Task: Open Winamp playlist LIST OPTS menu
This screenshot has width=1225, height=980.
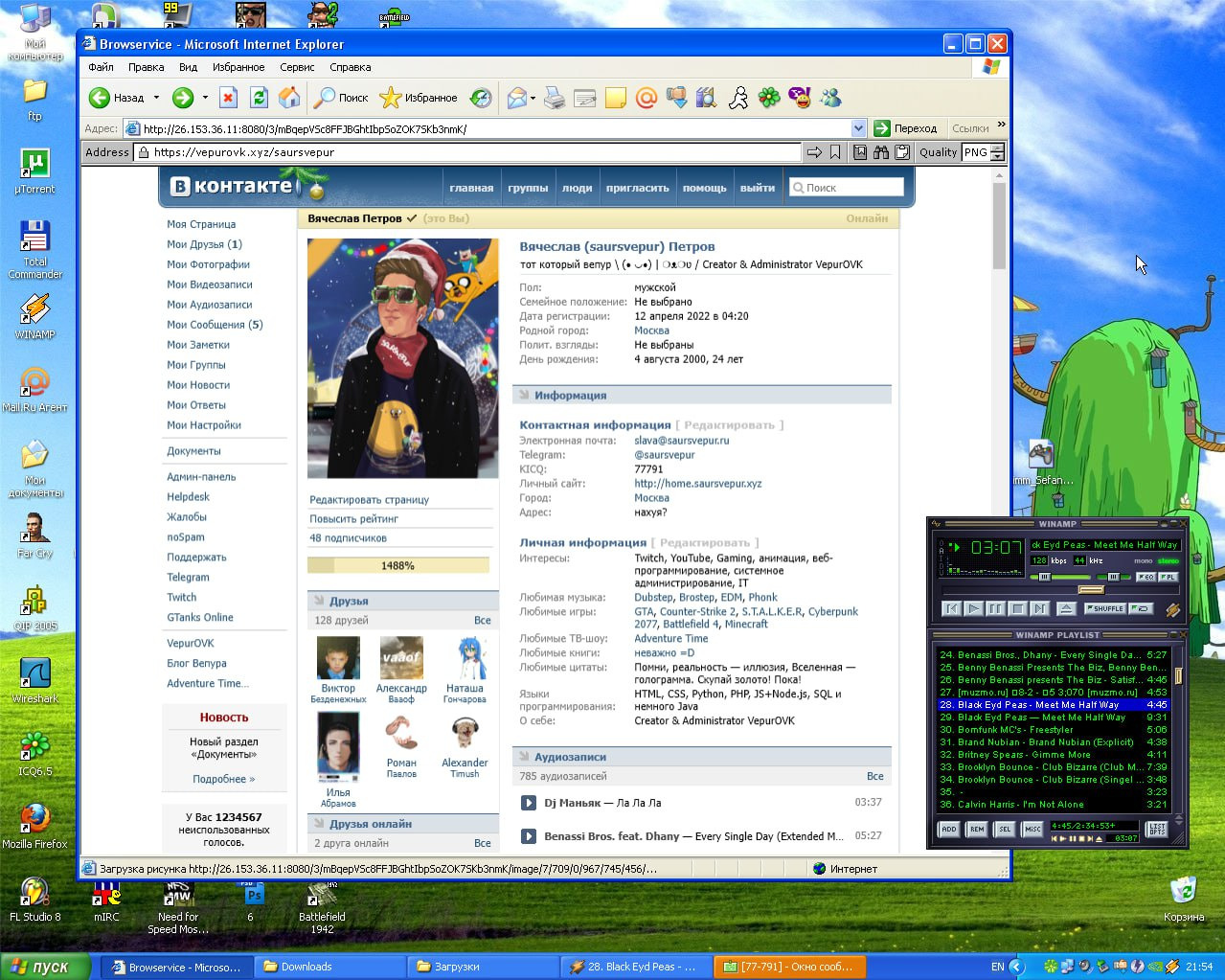Action: (1157, 830)
